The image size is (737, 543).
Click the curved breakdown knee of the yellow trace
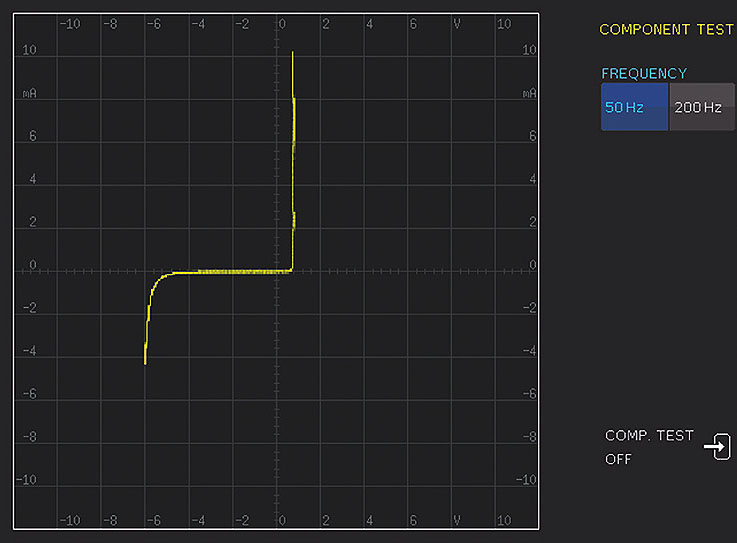click(x=155, y=285)
